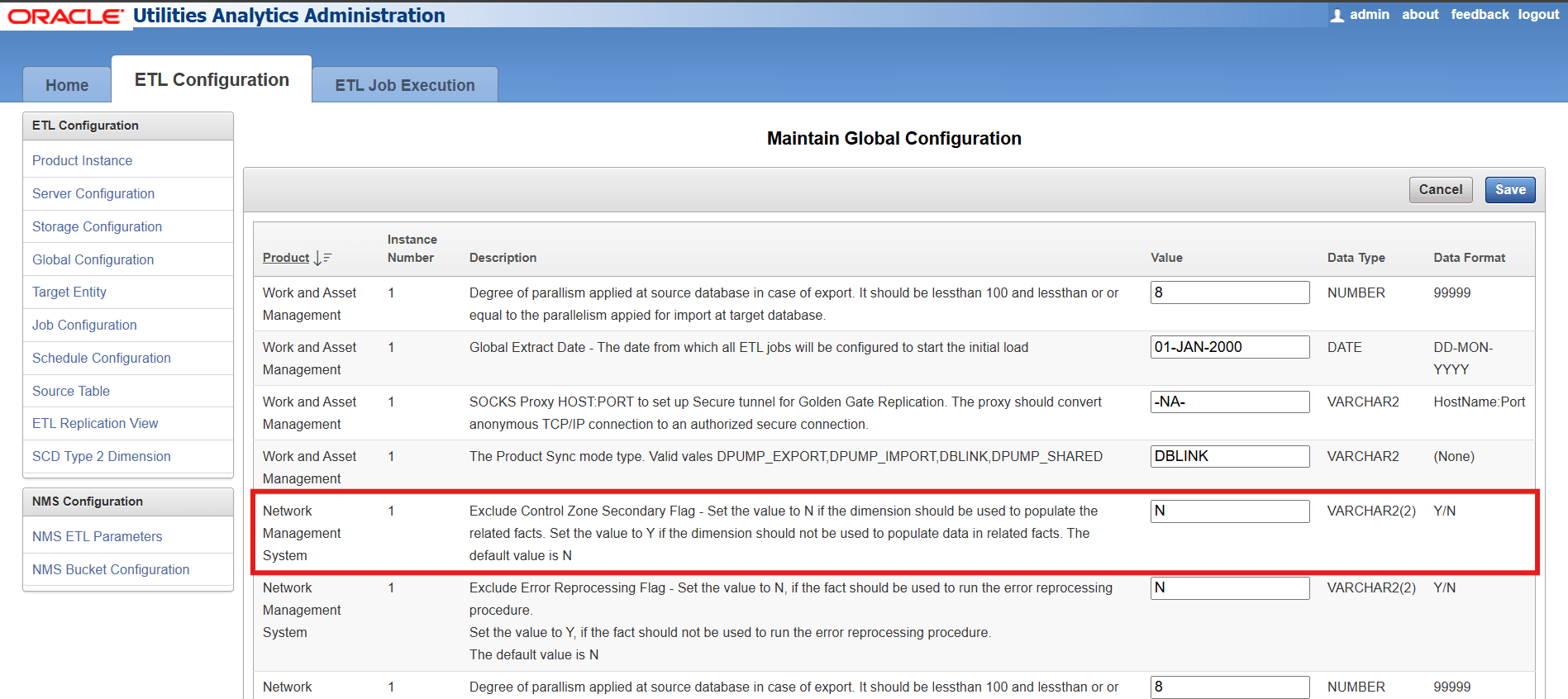The image size is (1568, 699).
Task: Click the Exclude Control Zone Secondary Flag value field
Action: click(x=1230, y=511)
